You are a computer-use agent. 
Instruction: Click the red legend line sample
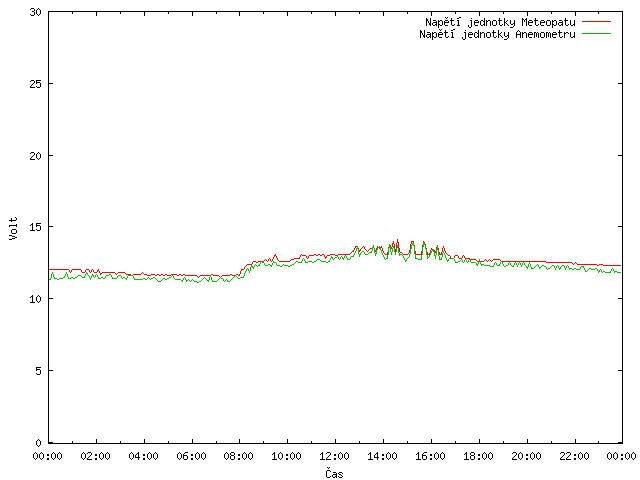pos(596,22)
